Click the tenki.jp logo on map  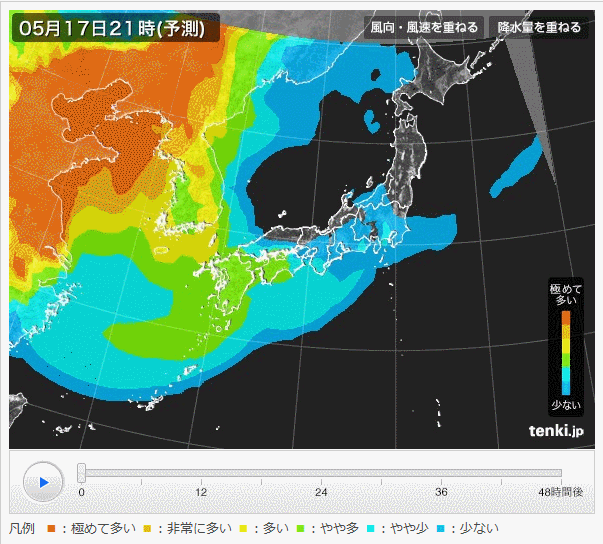pyautogui.click(x=556, y=430)
